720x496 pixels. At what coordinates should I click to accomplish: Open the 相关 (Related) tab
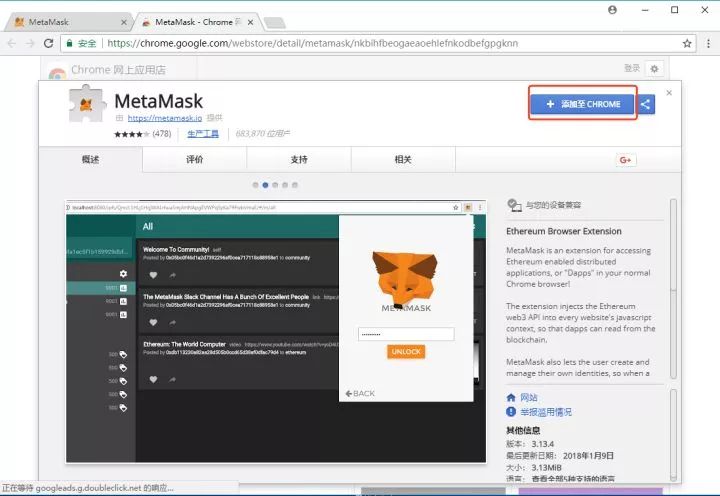click(402, 160)
